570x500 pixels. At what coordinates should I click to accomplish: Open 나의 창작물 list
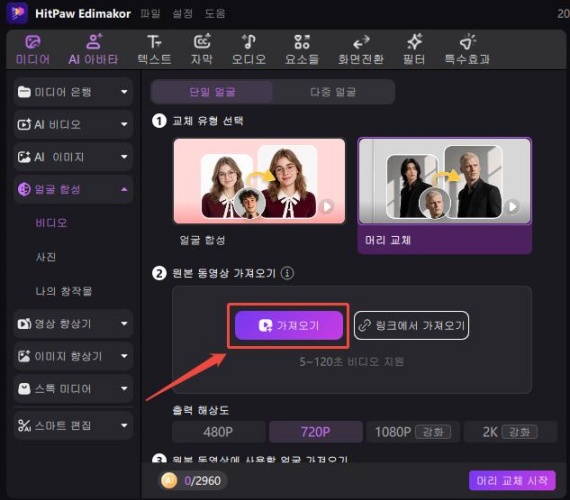pyautogui.click(x=64, y=291)
